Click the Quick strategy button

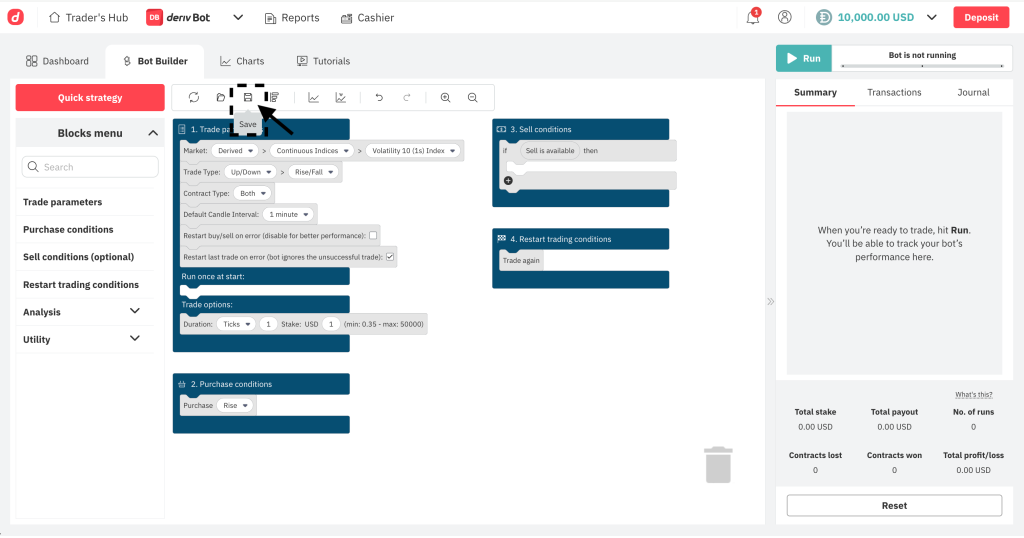(90, 98)
